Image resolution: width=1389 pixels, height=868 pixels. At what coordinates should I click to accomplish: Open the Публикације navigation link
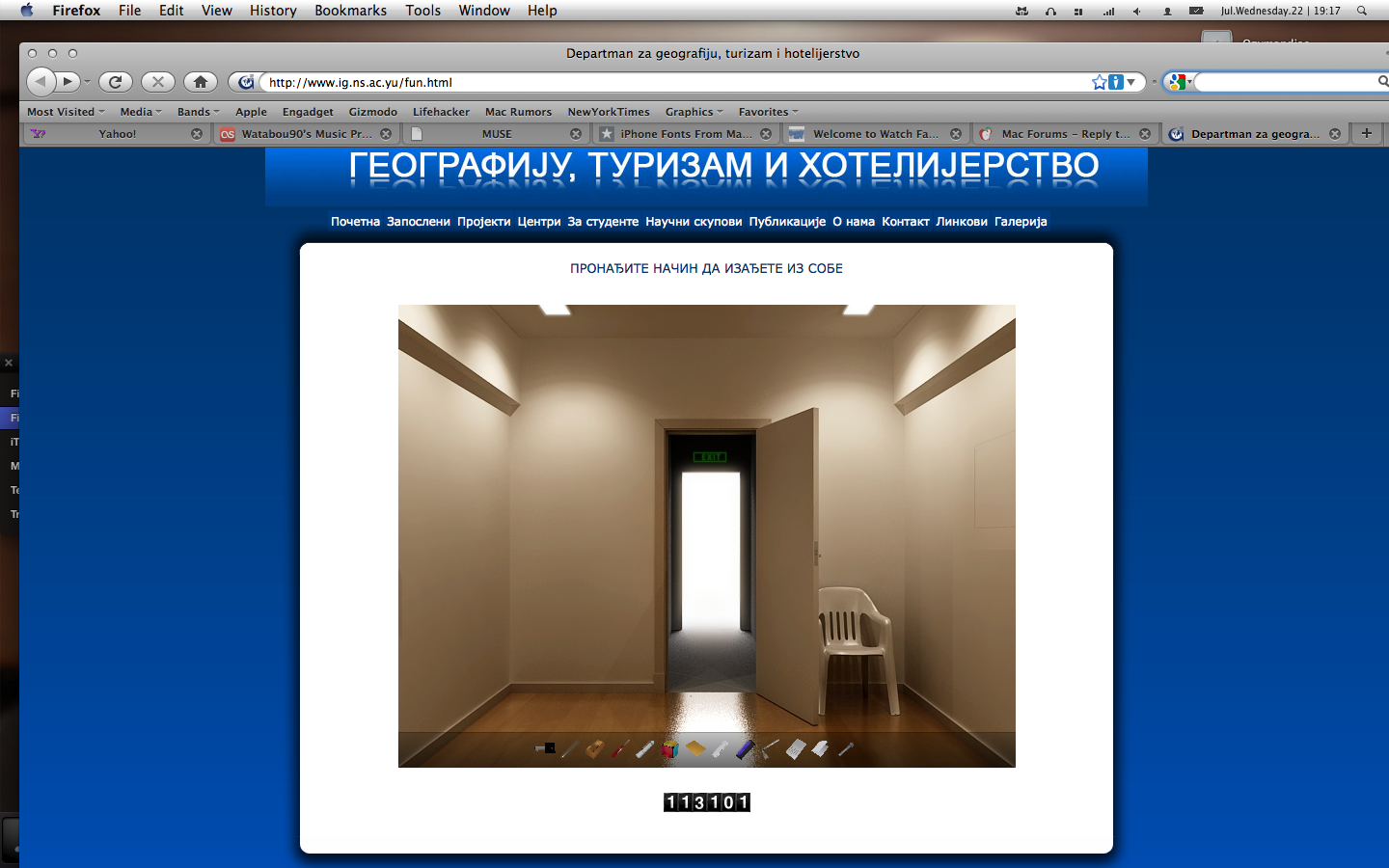tap(787, 222)
